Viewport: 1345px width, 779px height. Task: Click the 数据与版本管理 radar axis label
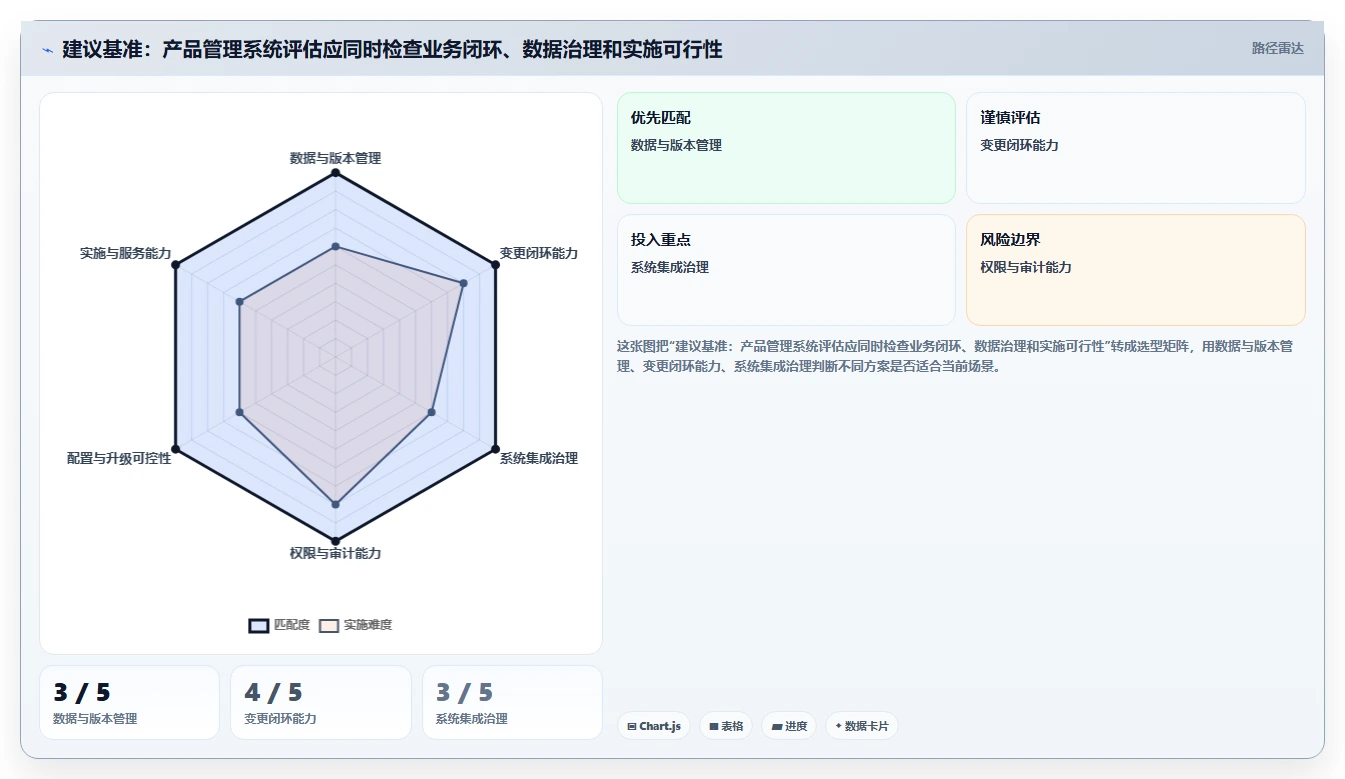click(x=335, y=158)
